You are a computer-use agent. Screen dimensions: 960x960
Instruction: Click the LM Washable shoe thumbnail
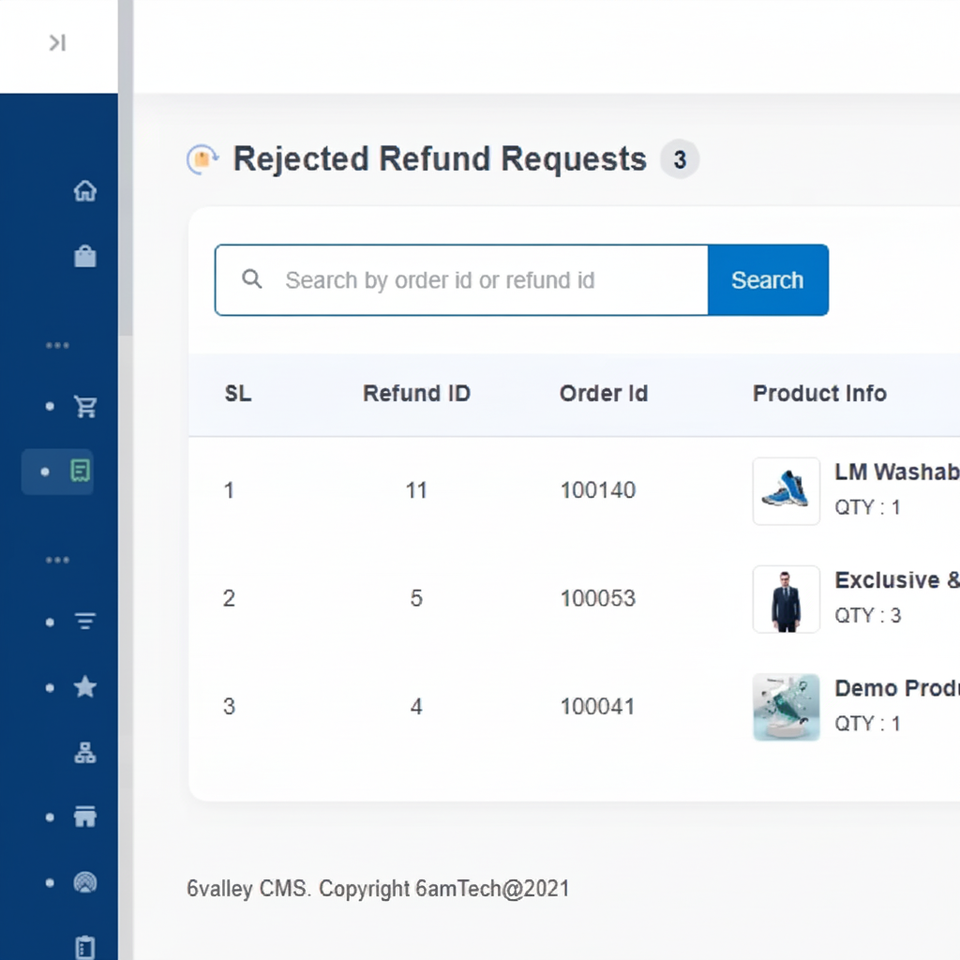coord(786,491)
